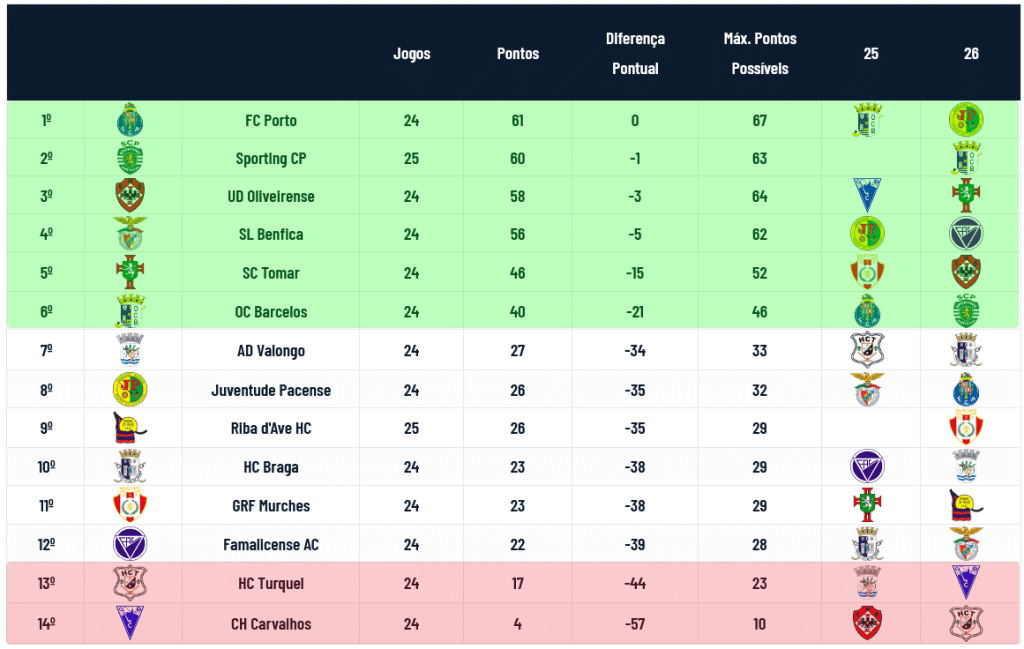1024x649 pixels.
Task: Click the HC Braga team name
Action: (271, 467)
